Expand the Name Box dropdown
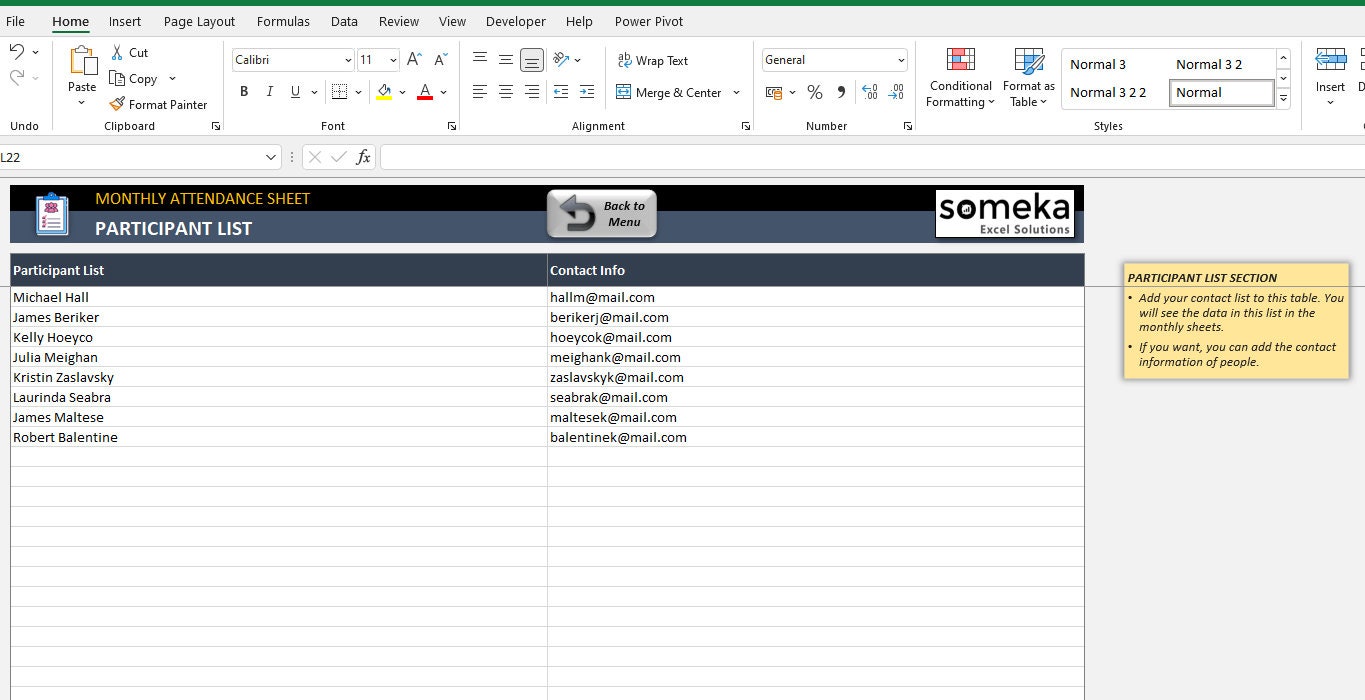 coord(271,157)
